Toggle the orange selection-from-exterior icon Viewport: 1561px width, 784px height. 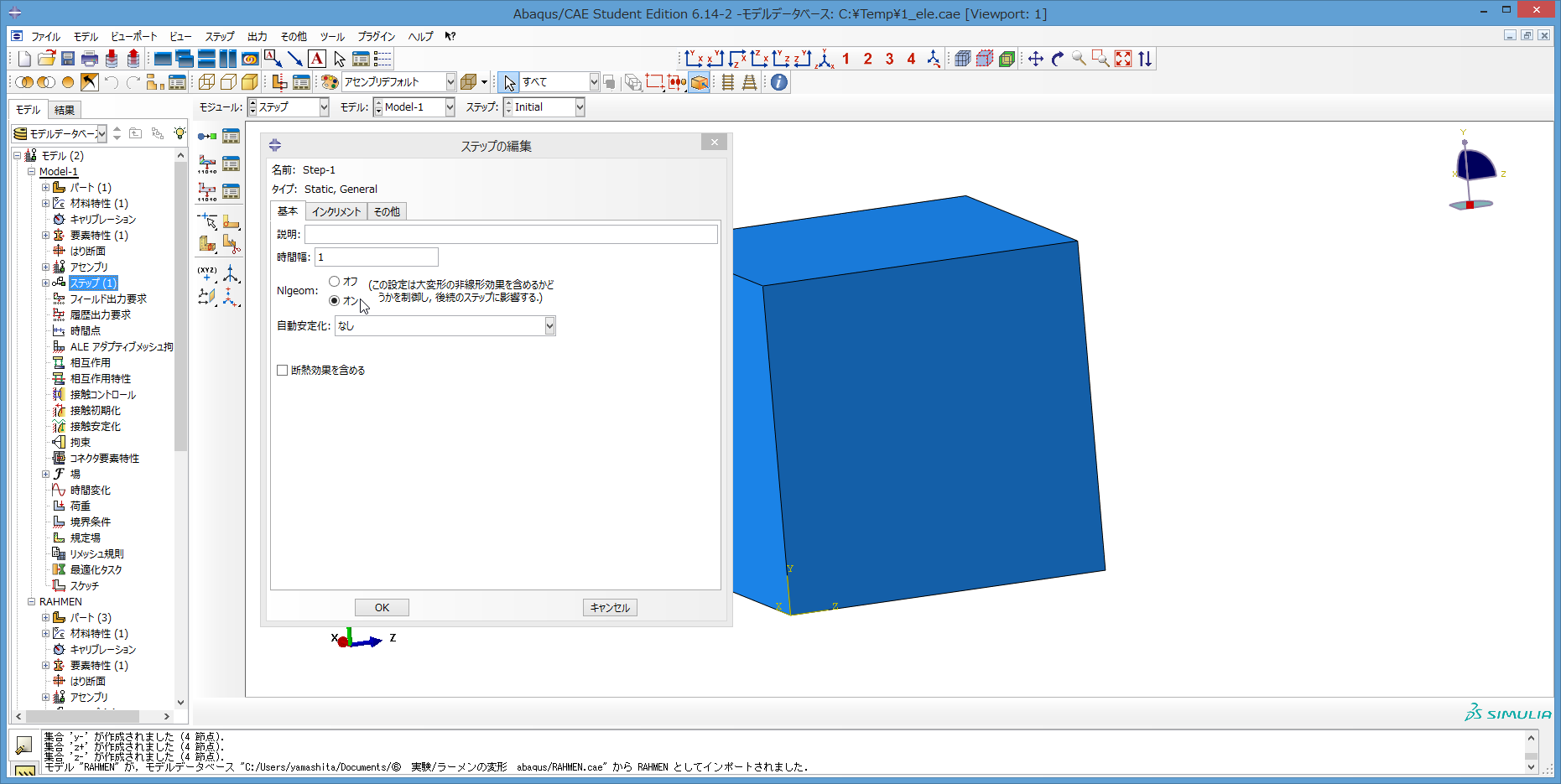pos(699,82)
